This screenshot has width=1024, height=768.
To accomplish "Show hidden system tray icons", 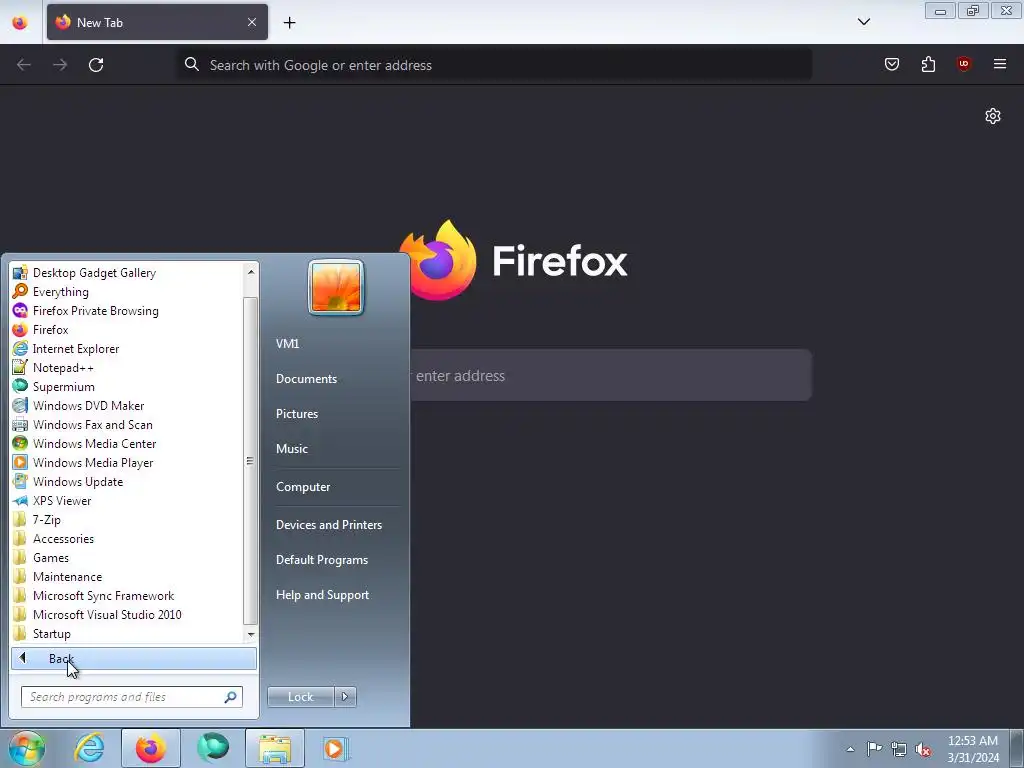I will tap(850, 749).
